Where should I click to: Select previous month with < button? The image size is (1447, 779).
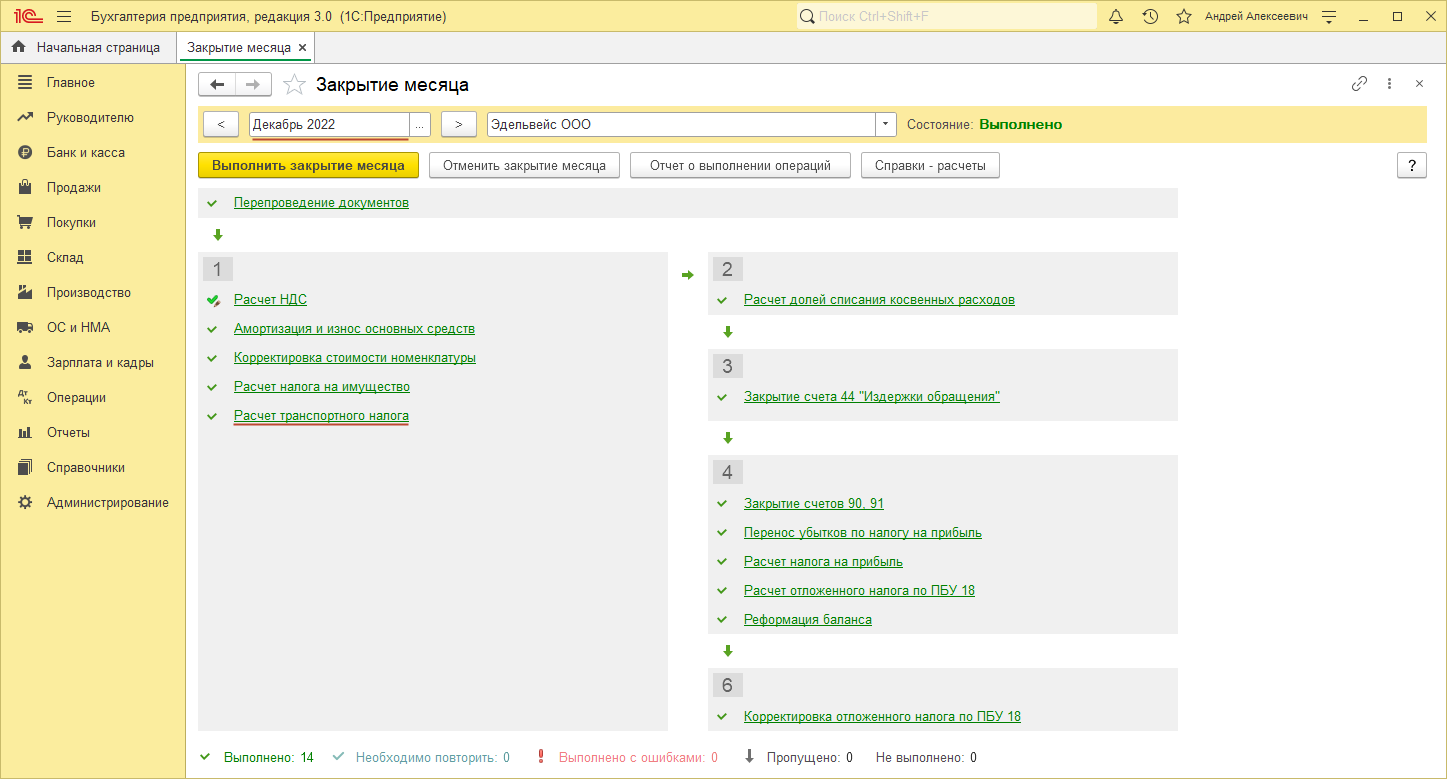coord(220,124)
